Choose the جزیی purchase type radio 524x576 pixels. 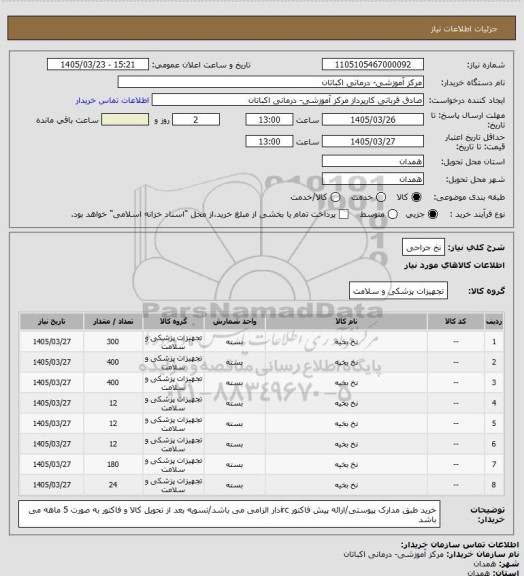point(433,214)
